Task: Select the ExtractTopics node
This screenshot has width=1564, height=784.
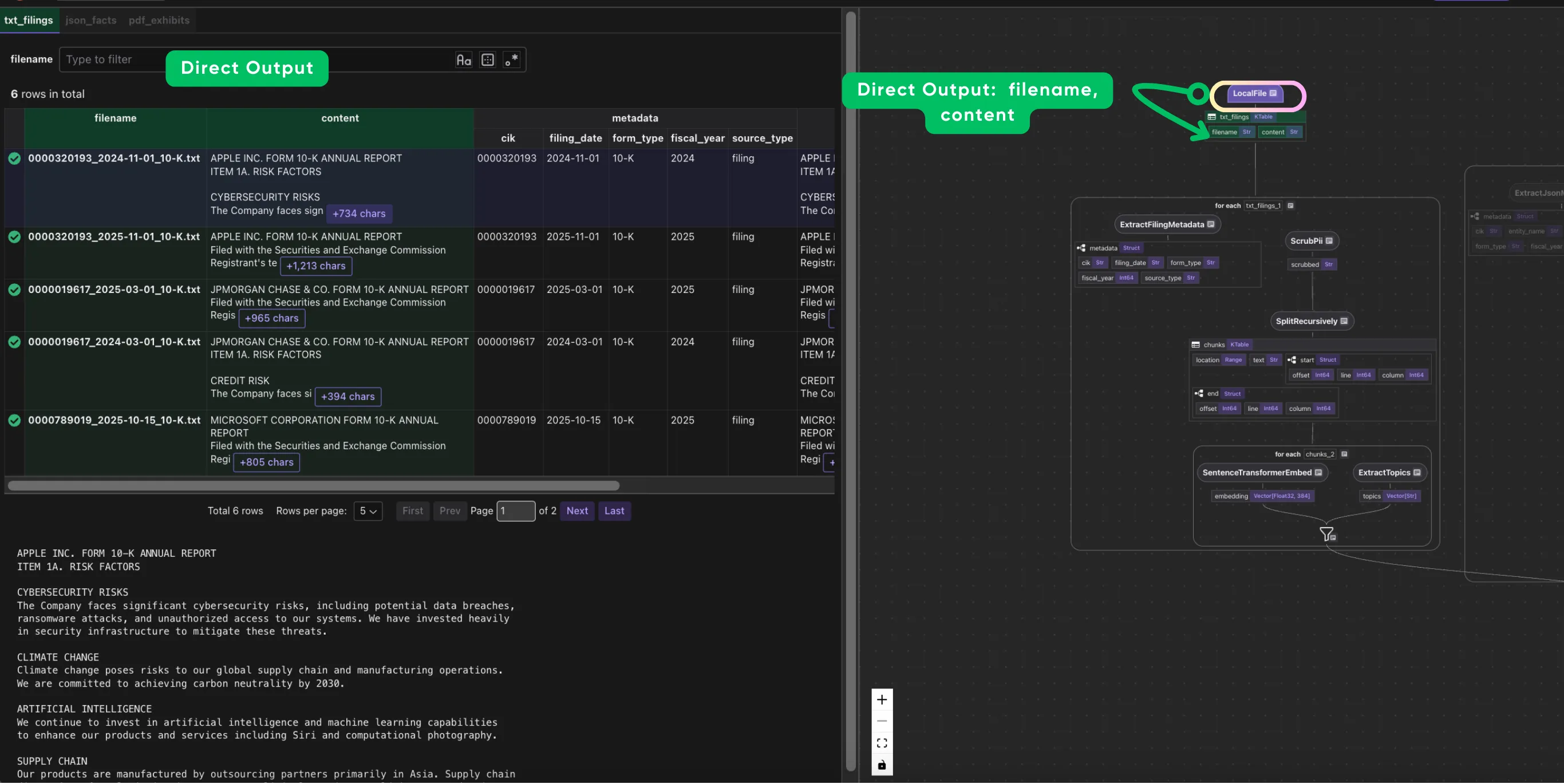Action: pyautogui.click(x=1389, y=473)
